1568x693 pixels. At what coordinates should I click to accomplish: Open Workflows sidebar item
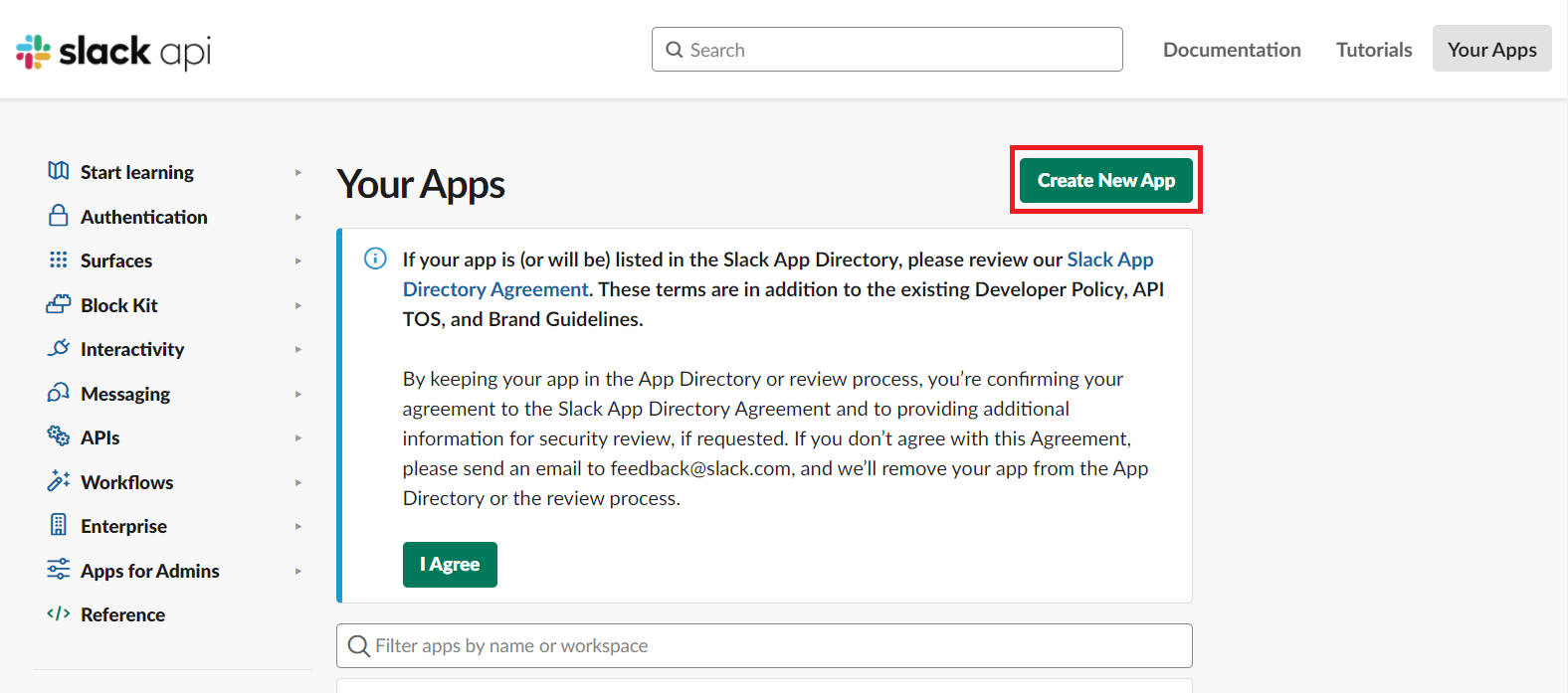coord(127,482)
